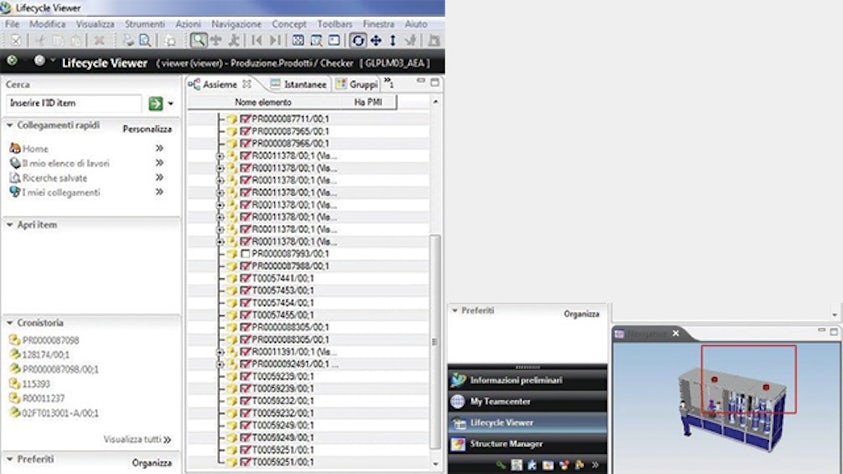Uncheck the T00057454/00;1 checkbox
Viewport: 843px width, 474px height.
(x=246, y=303)
